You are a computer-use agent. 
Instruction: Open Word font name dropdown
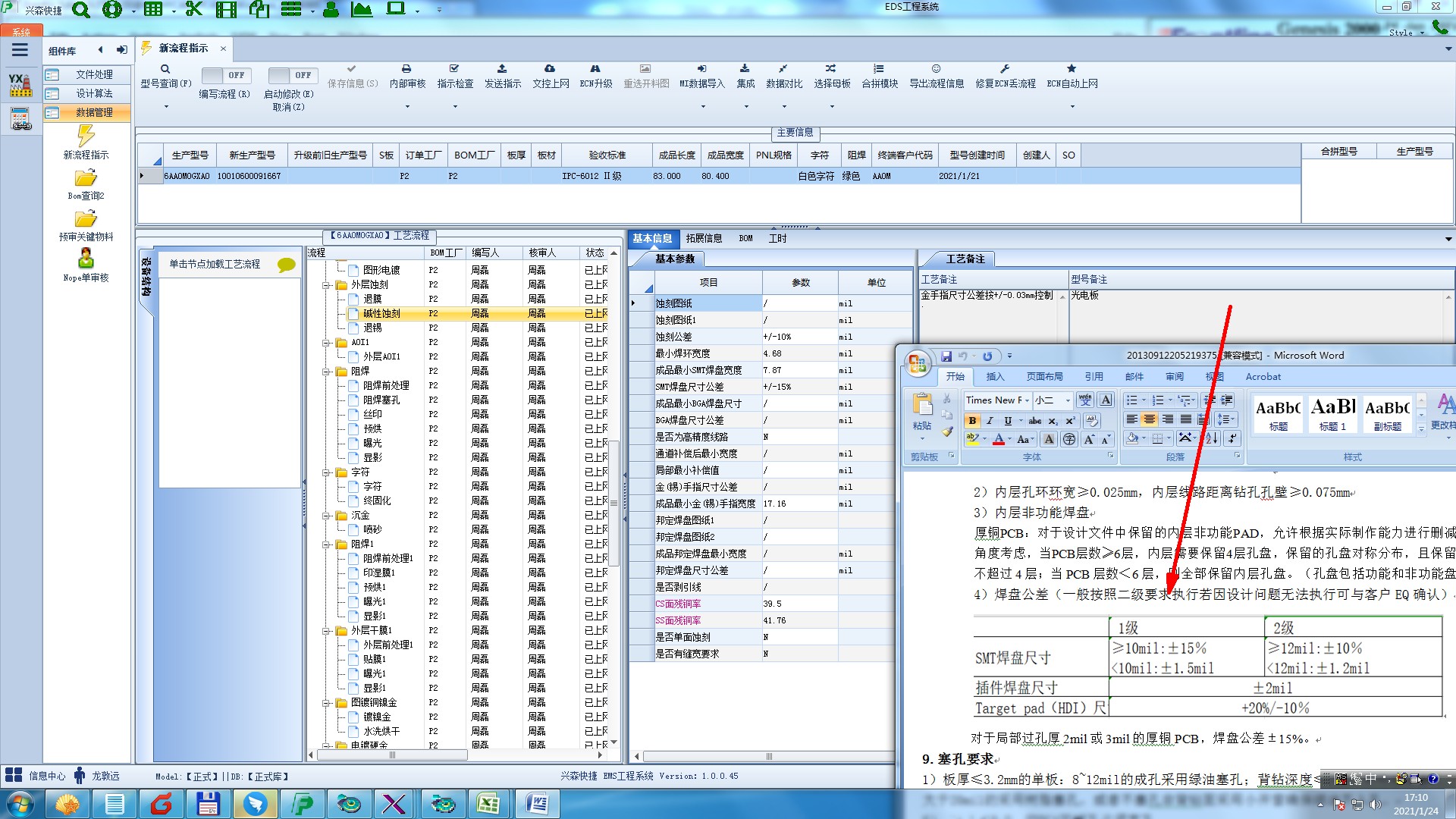(x=1027, y=400)
